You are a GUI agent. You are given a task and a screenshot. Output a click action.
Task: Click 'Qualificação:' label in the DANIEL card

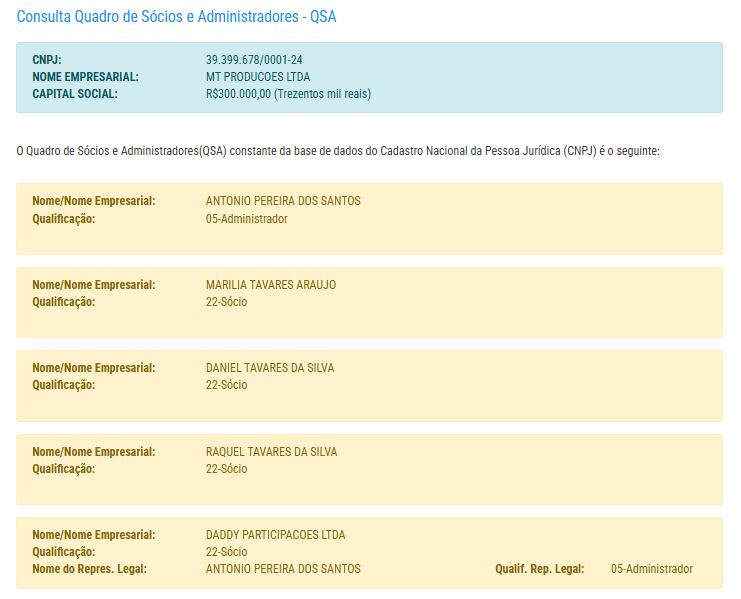tap(63, 385)
